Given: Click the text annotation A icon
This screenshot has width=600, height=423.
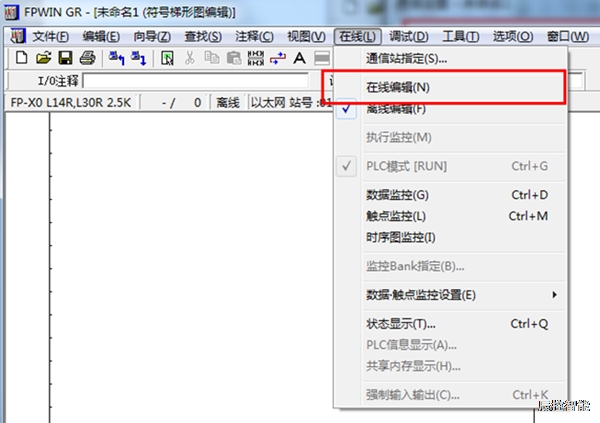Looking at the screenshot, I should 298,58.
